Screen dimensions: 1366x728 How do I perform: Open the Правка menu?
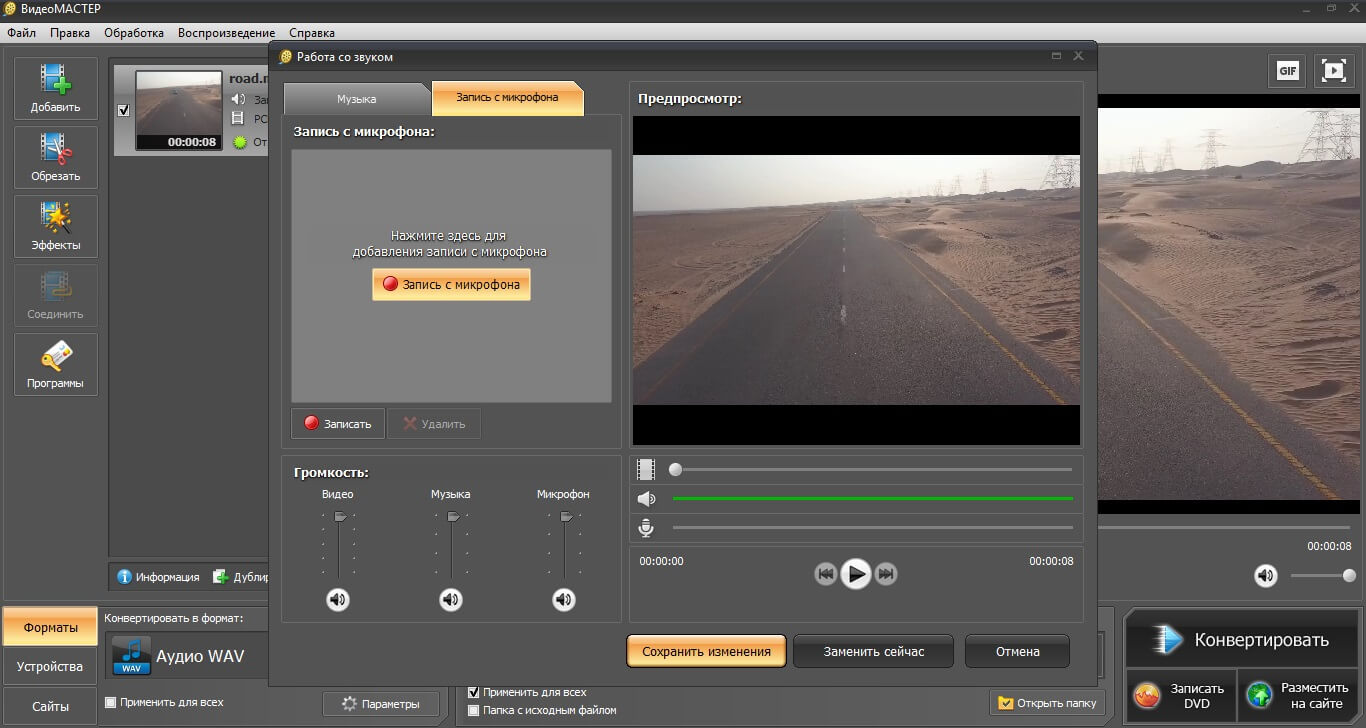click(70, 33)
